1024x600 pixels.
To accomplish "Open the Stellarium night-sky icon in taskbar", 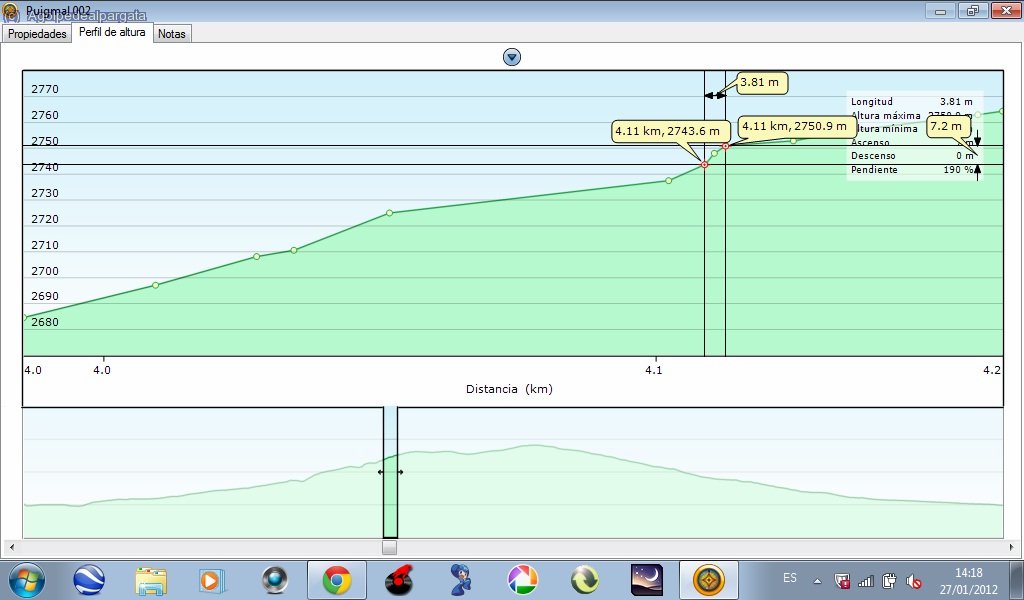I will (646, 579).
